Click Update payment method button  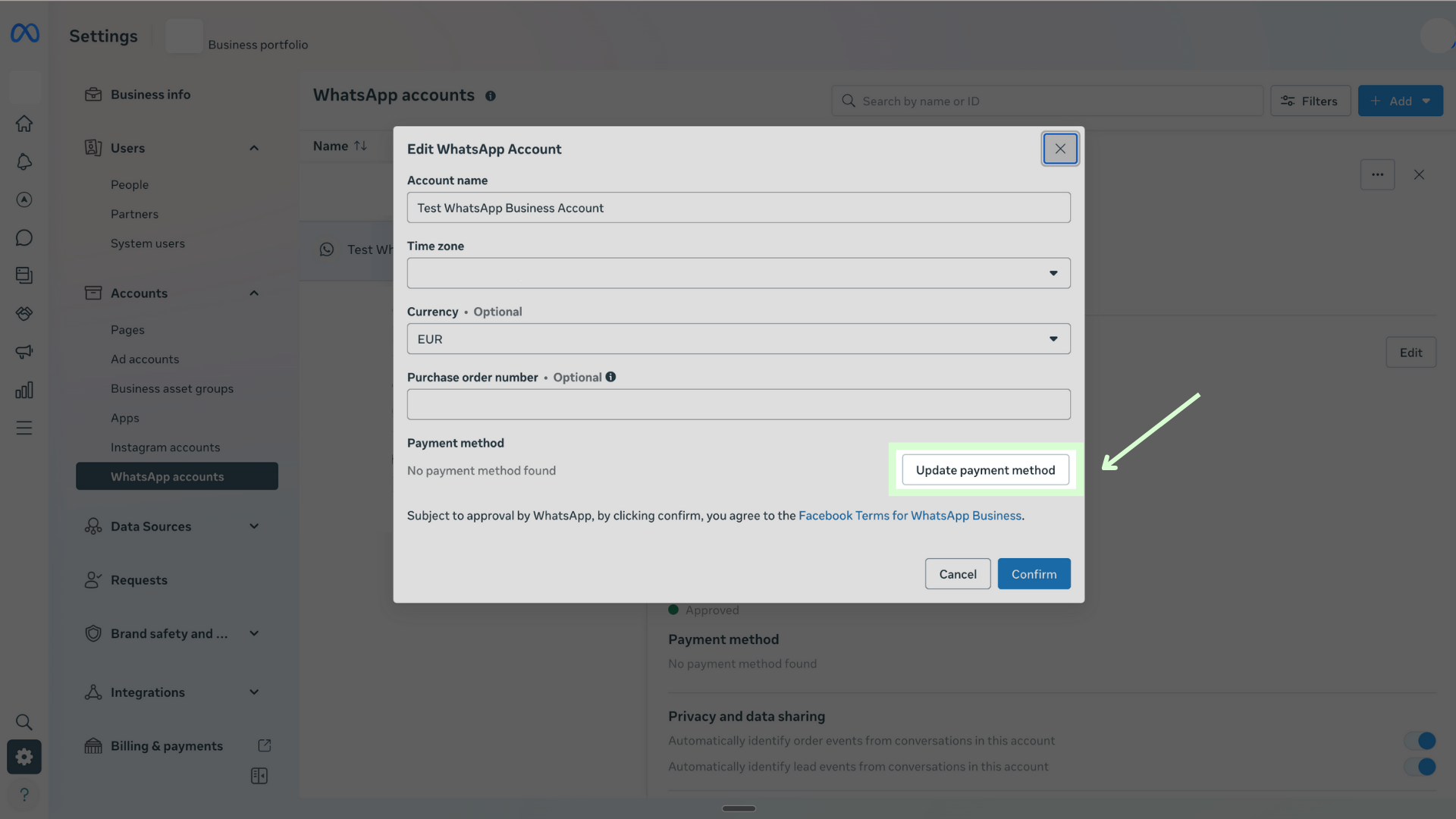[x=985, y=470]
